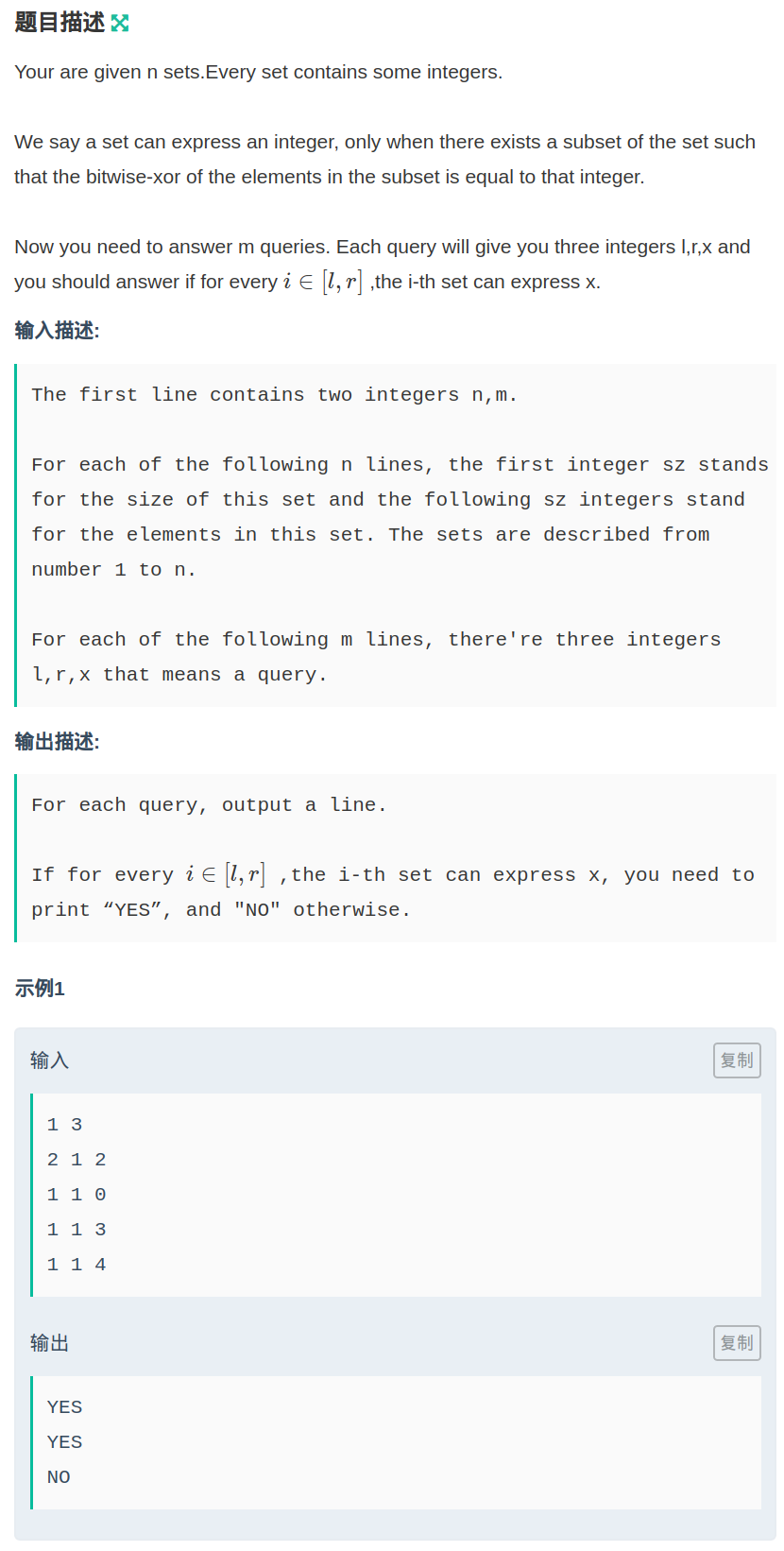Viewport: 784px width, 1551px height.
Task: Click the 题目描述 heading
Action: (60, 23)
